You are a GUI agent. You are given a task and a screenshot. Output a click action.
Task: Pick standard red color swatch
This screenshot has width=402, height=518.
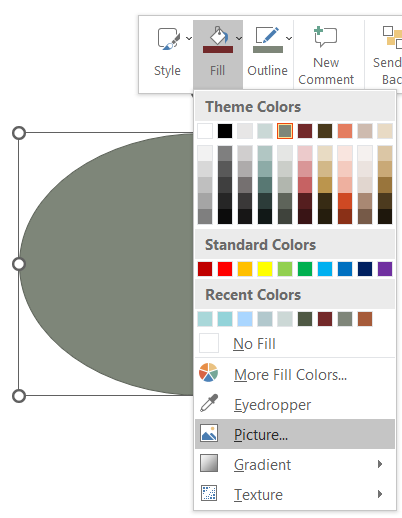tap(225, 269)
